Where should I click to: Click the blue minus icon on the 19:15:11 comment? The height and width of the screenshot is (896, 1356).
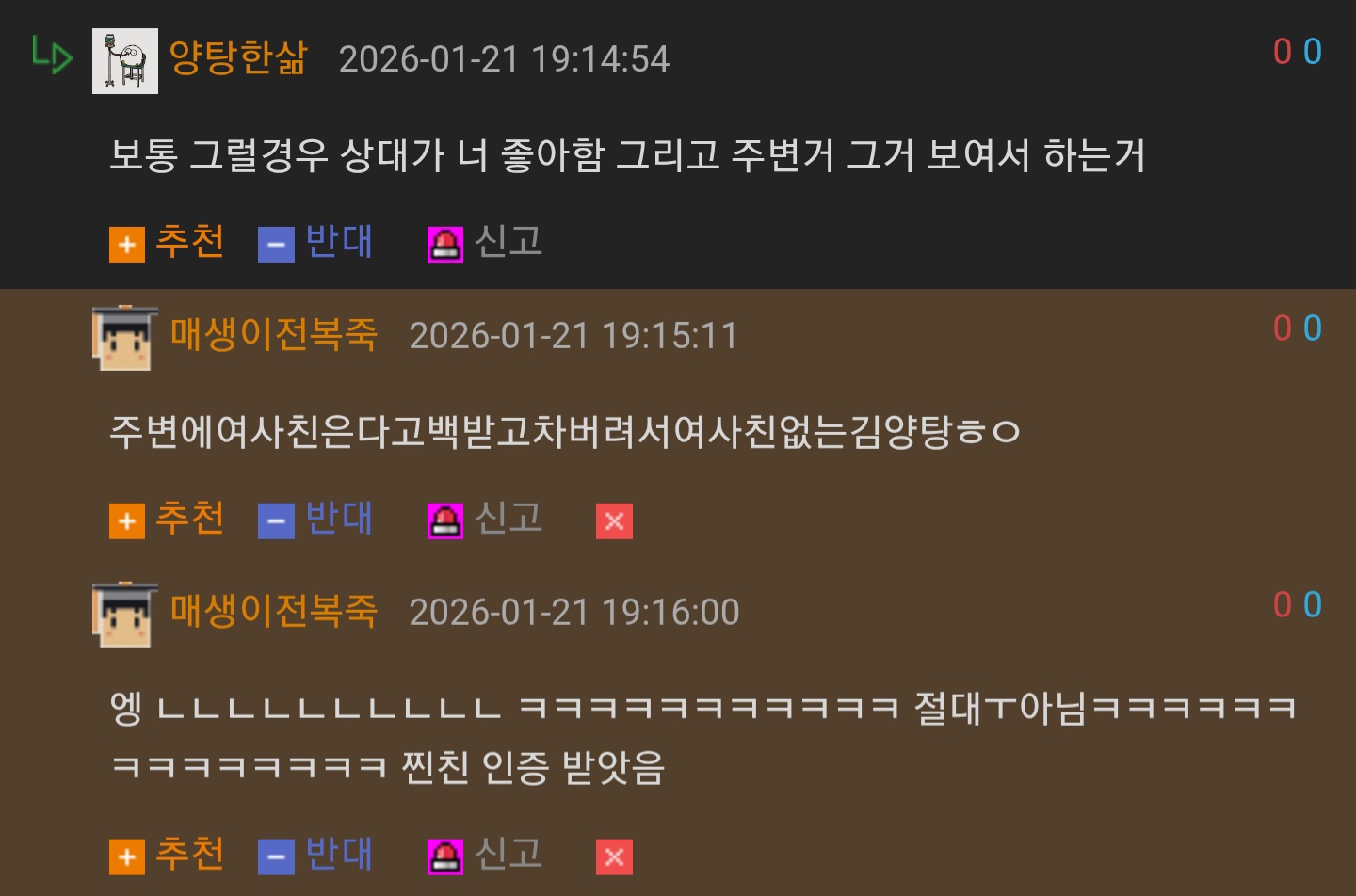point(276,521)
